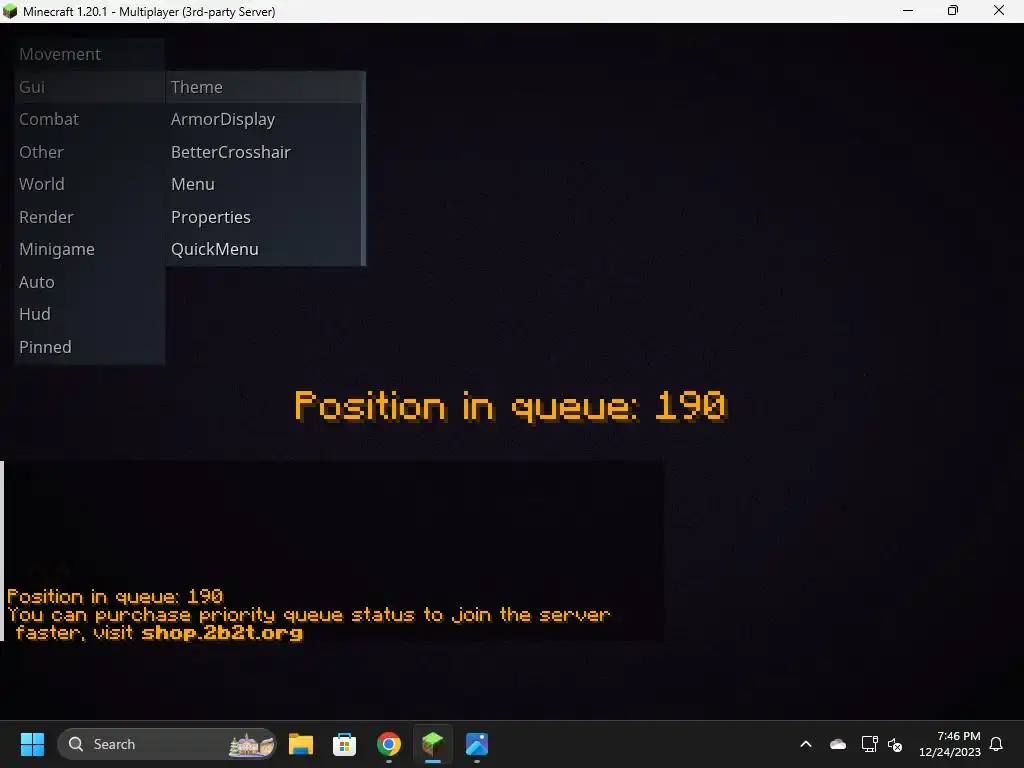Open the notifications bell
This screenshot has height=768, width=1024.
(997, 744)
